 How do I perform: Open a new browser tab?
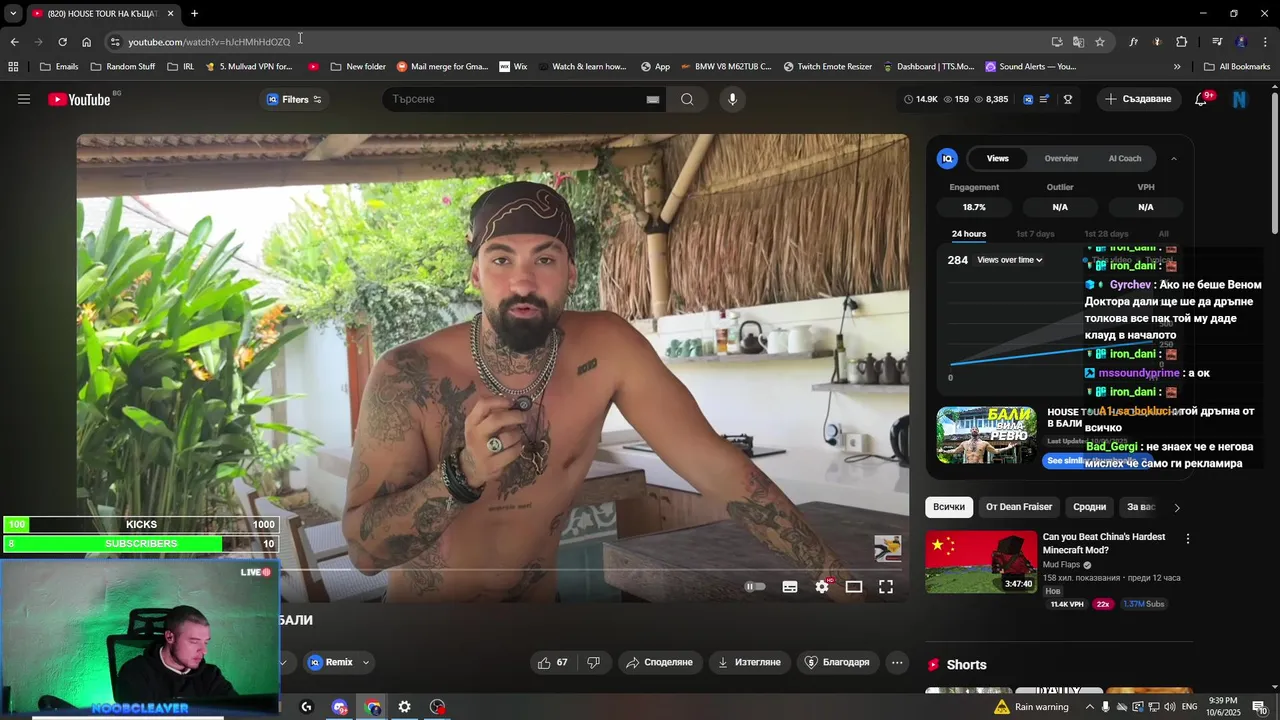click(194, 14)
